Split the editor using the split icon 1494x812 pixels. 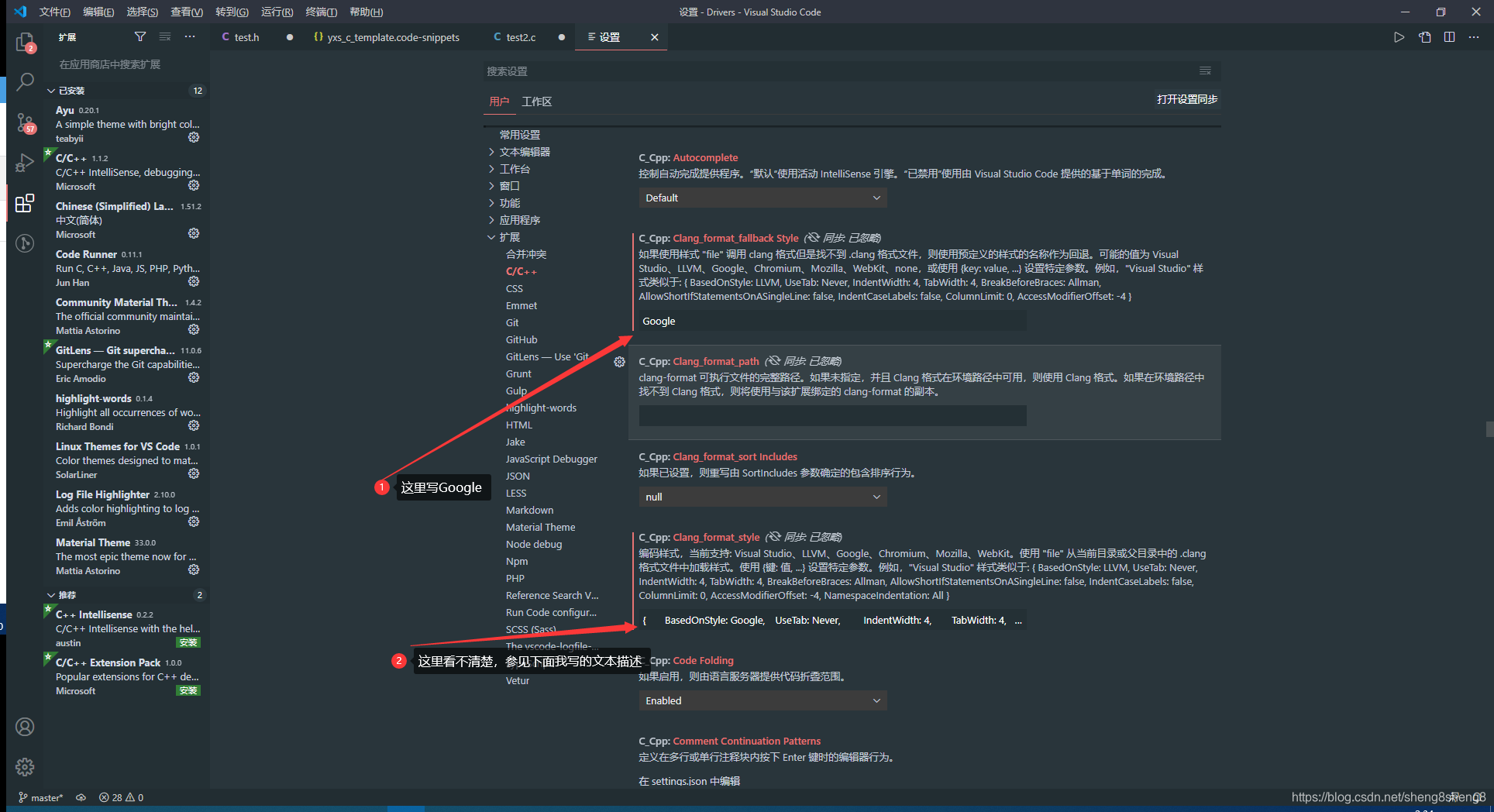1449,36
